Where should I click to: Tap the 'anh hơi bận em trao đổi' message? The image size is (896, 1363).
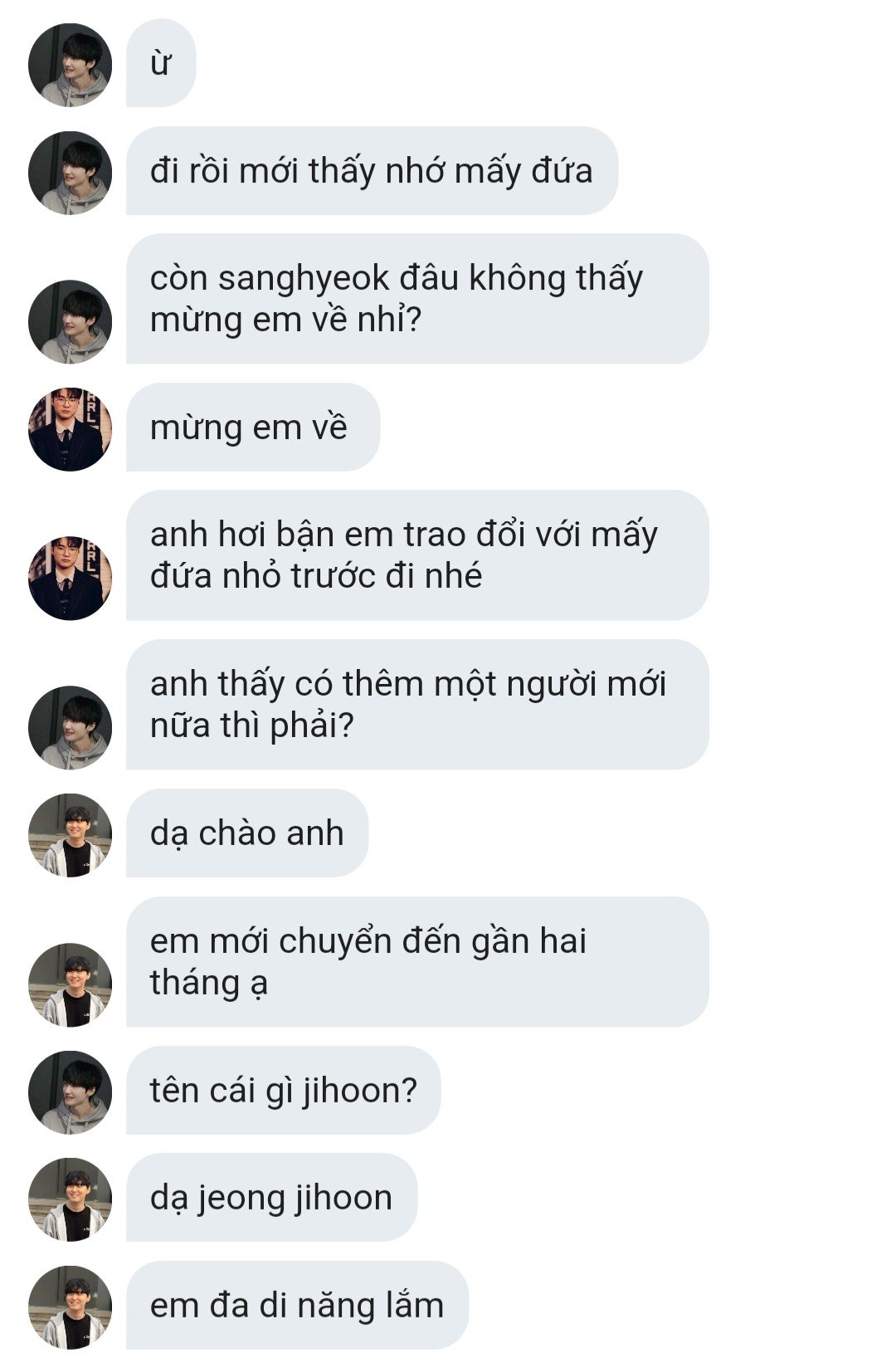pos(417,555)
